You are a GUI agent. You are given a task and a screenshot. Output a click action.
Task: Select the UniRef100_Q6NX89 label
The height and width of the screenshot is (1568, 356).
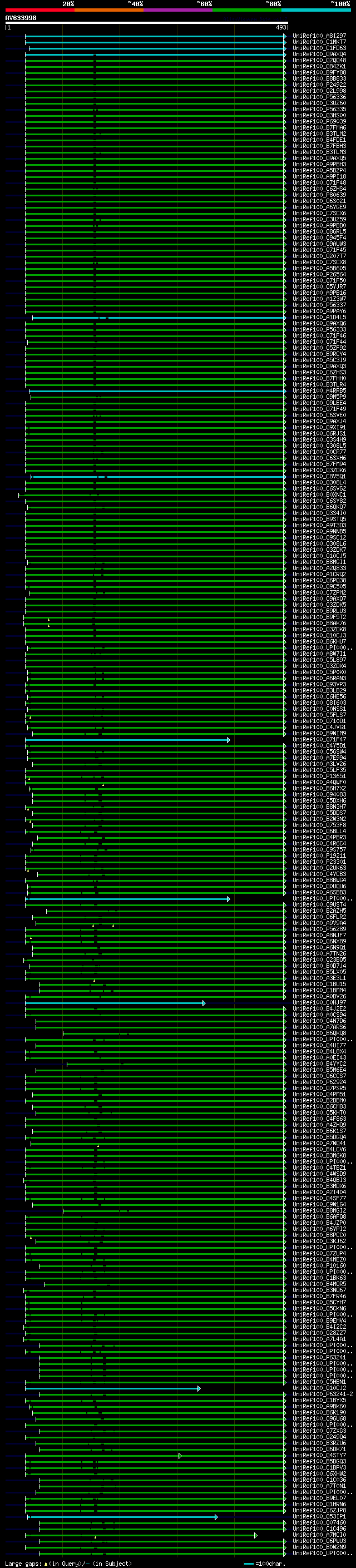tap(319, 942)
